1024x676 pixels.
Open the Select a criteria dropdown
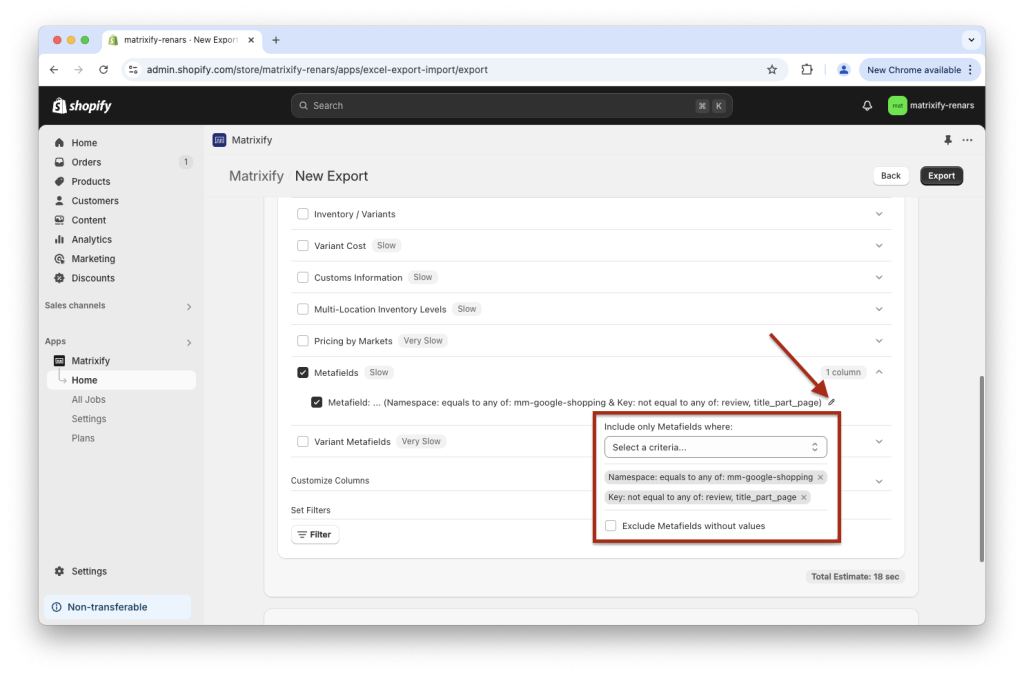(x=716, y=447)
